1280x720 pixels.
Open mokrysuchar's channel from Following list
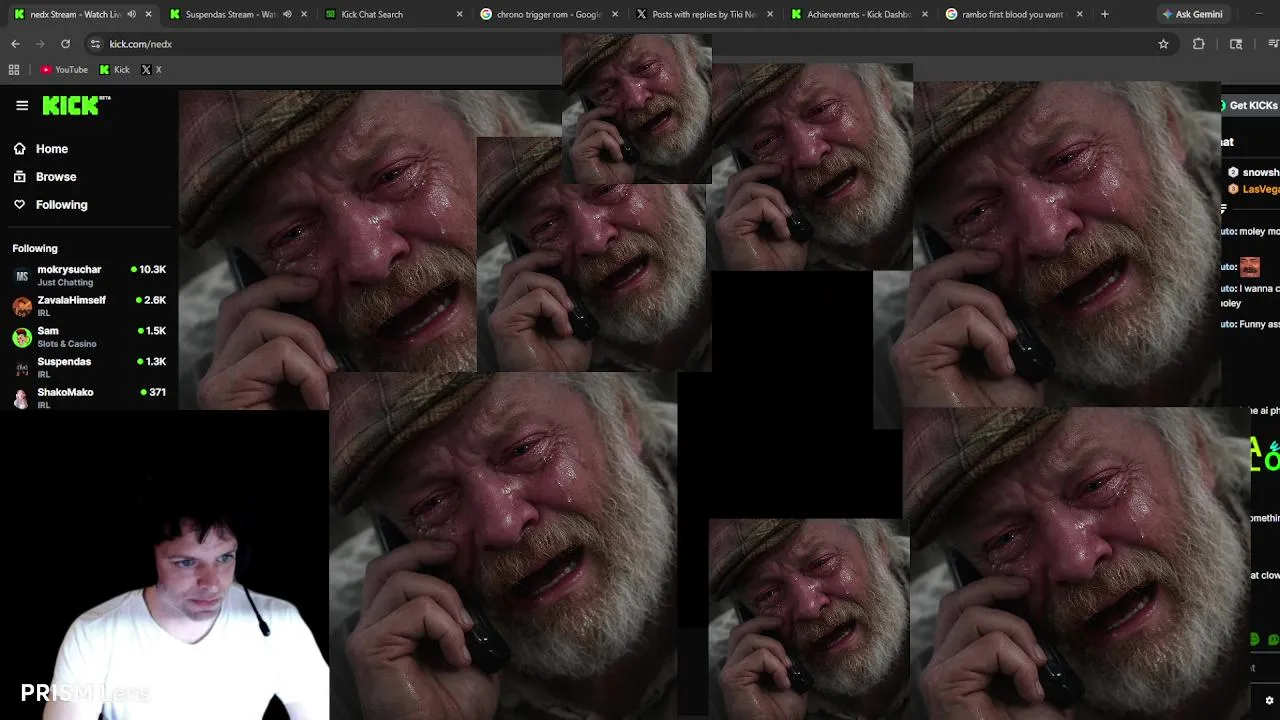[89, 275]
